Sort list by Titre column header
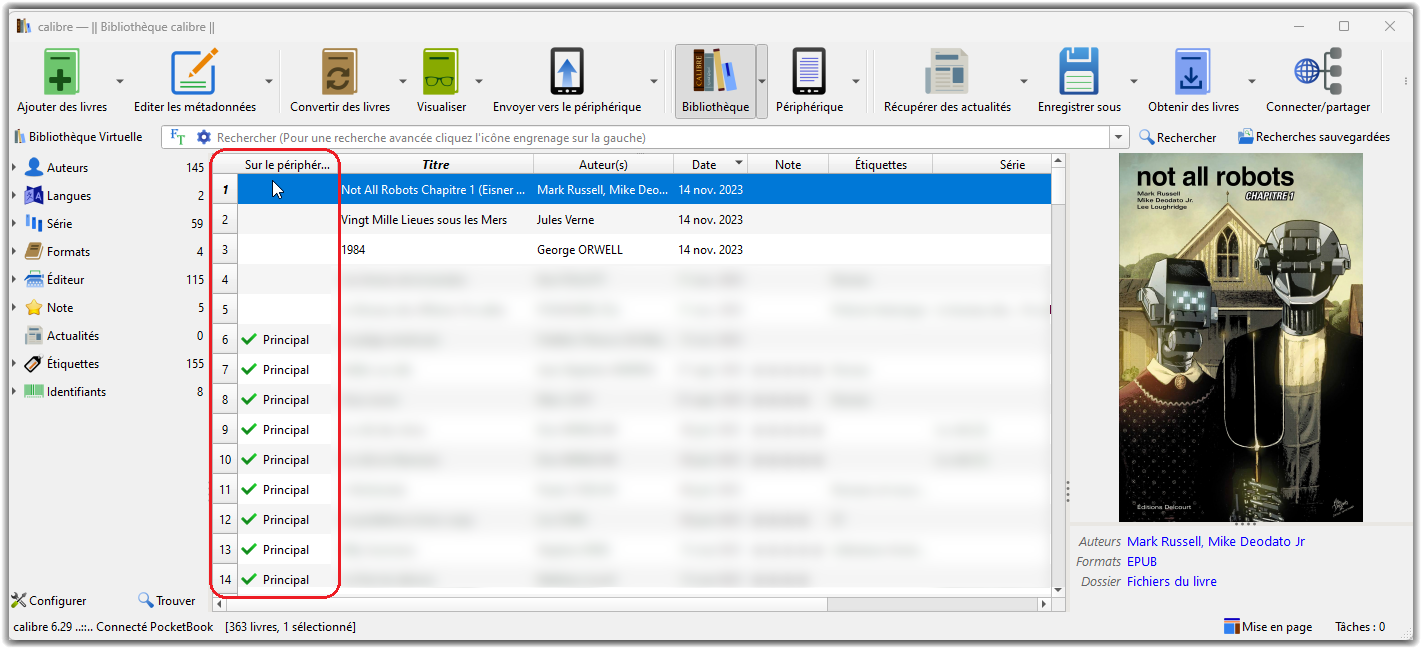The image size is (1421, 648). click(435, 164)
